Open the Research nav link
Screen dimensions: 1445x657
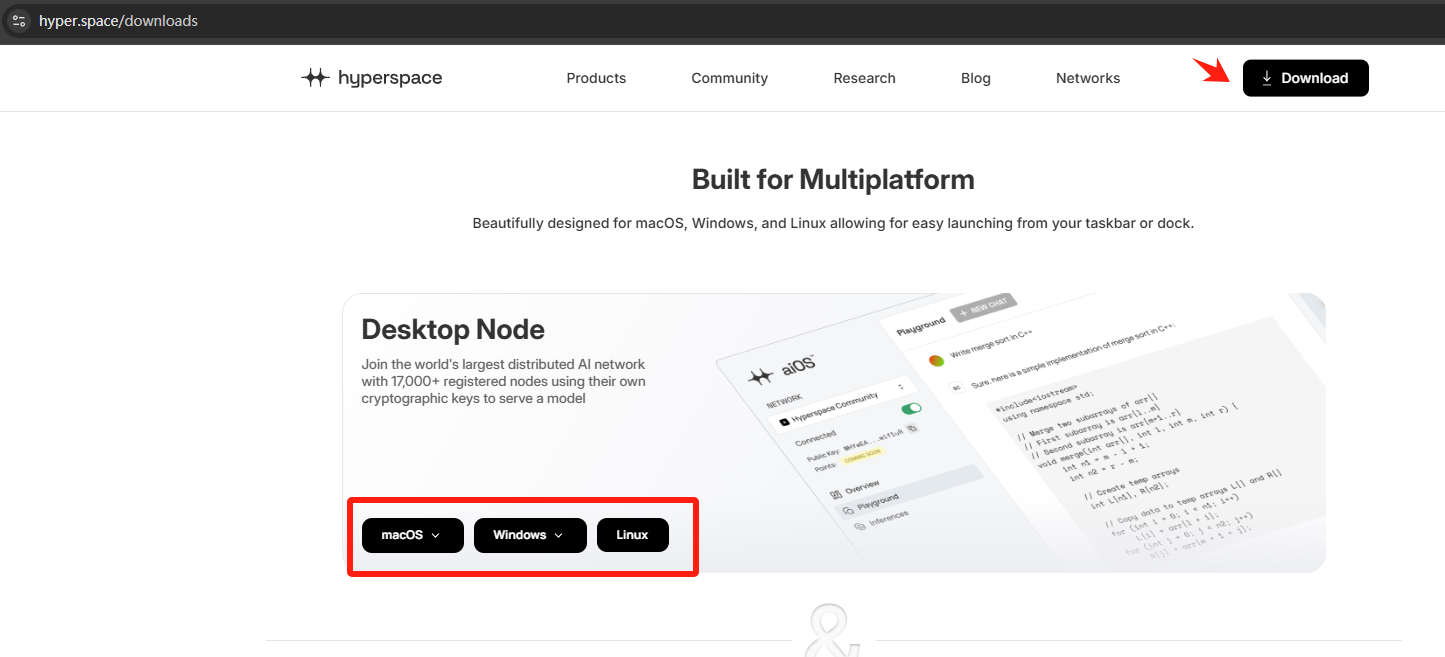[864, 78]
